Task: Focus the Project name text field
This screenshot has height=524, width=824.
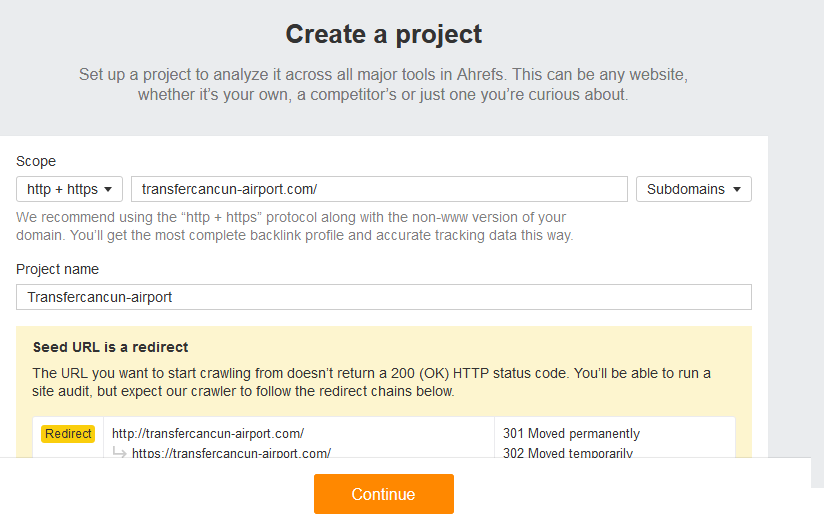Action: (x=383, y=297)
